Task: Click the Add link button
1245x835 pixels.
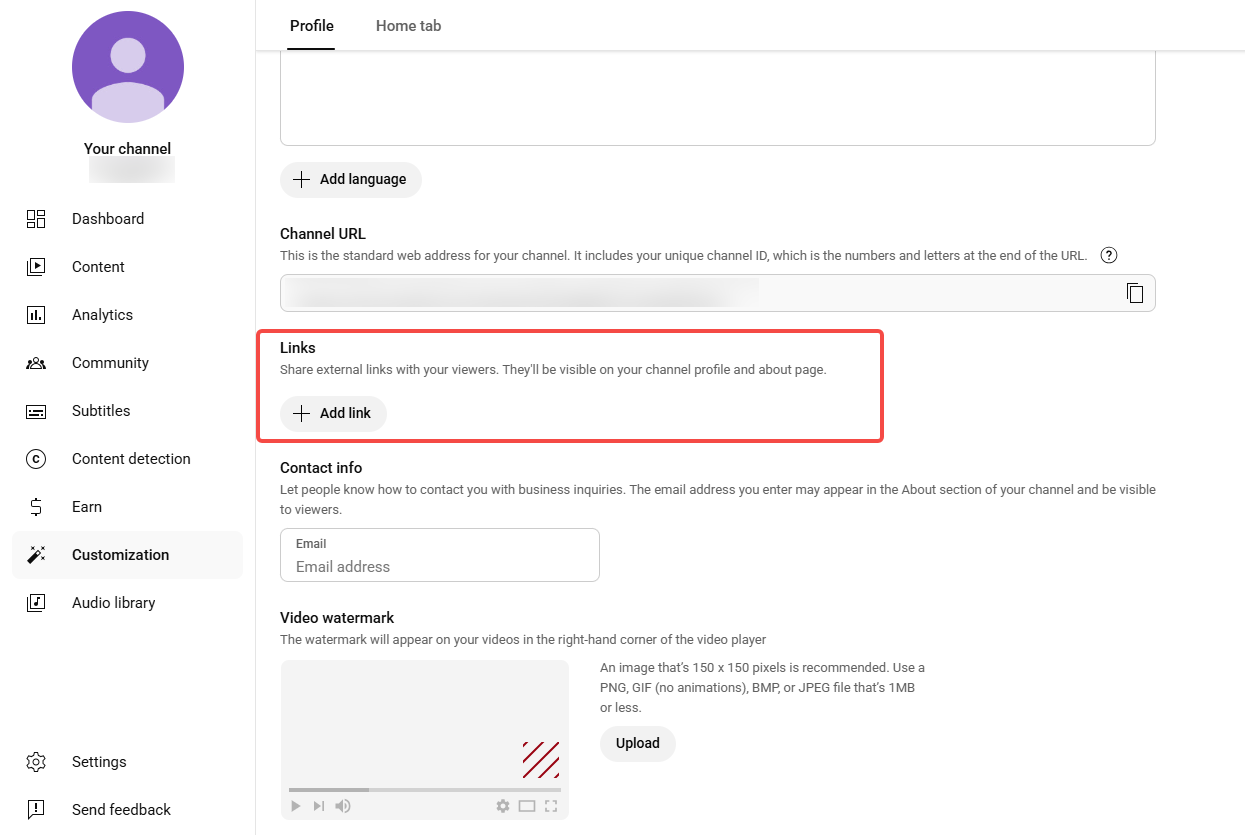Action: click(333, 414)
